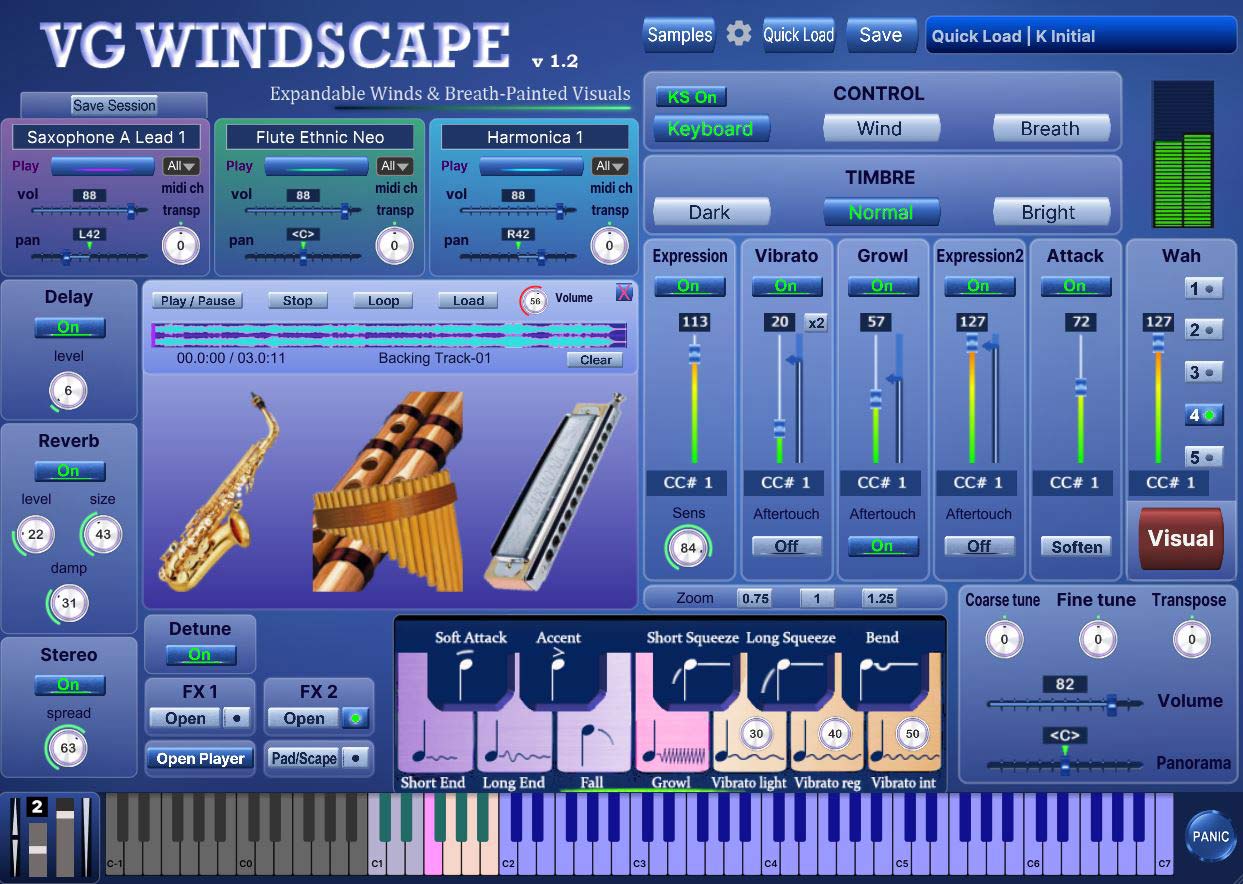Open the red Visual button
This screenshot has width=1243, height=884.
(x=1180, y=538)
